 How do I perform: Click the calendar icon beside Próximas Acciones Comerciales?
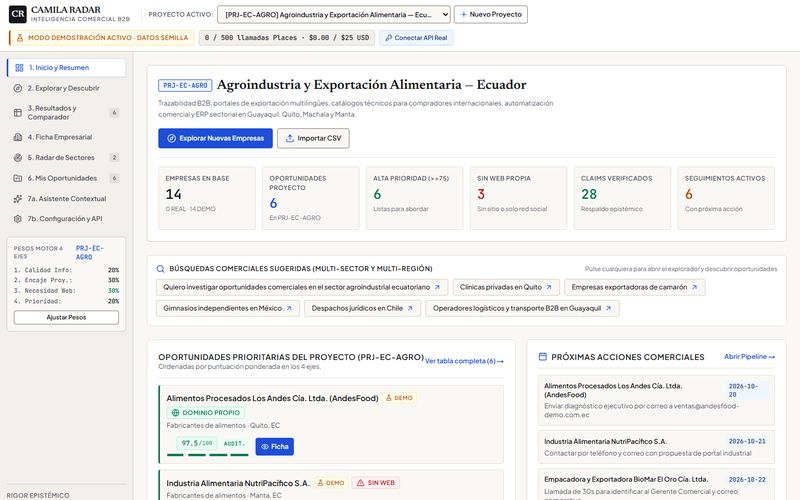click(543, 357)
